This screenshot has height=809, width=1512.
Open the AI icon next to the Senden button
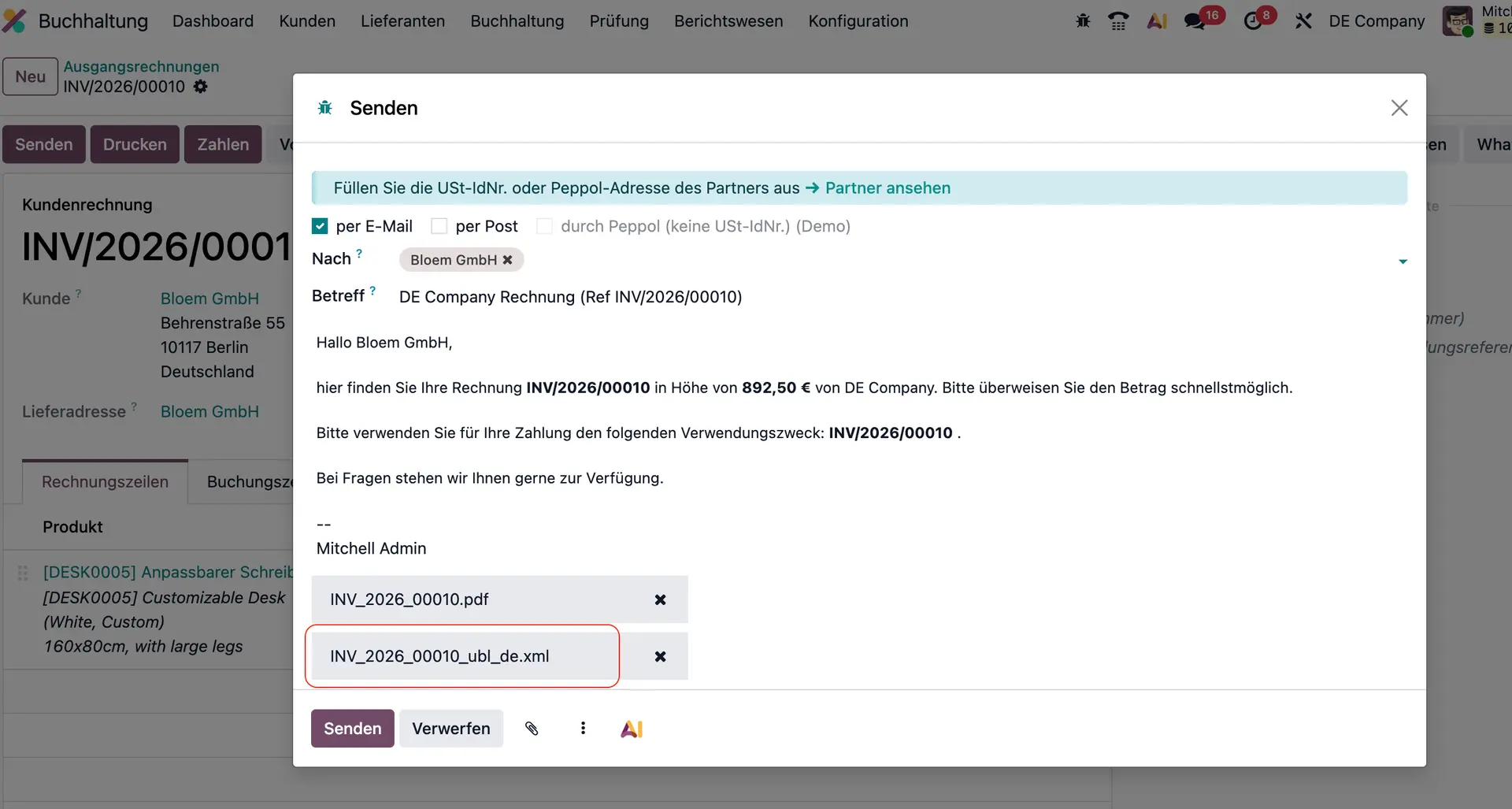[631, 729]
